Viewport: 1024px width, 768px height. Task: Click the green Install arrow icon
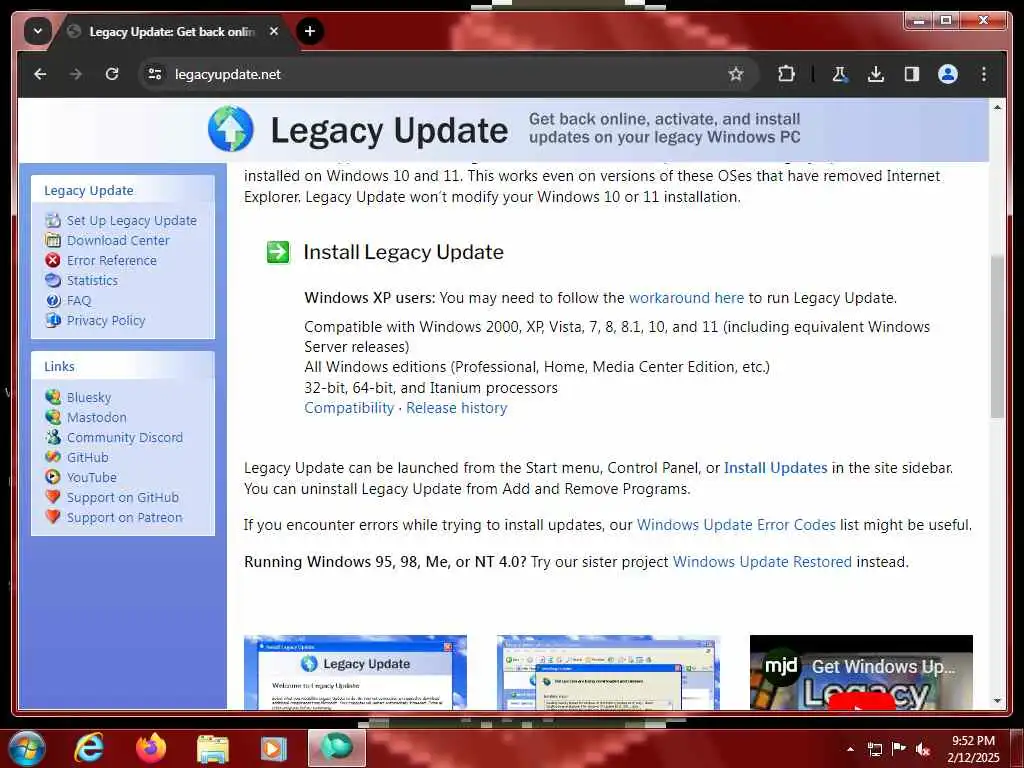(x=278, y=251)
